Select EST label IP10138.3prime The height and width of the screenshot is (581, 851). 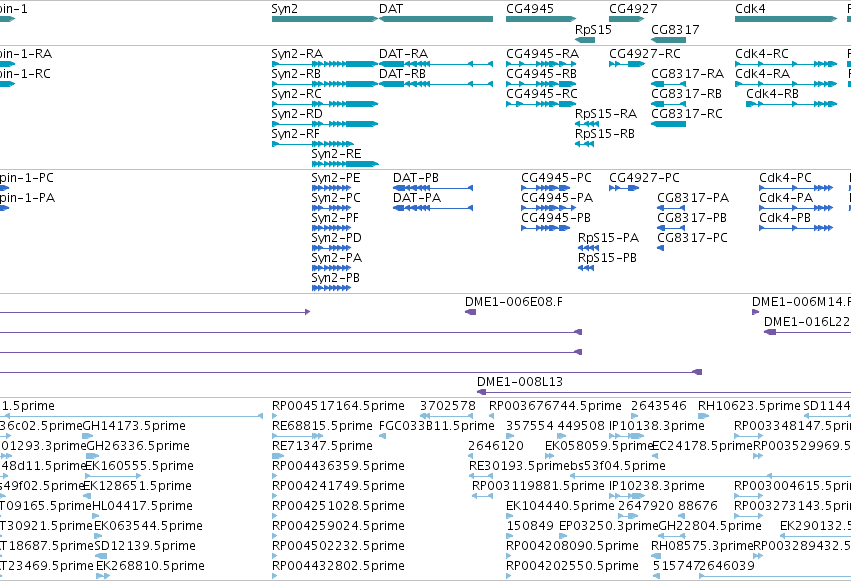657,426
